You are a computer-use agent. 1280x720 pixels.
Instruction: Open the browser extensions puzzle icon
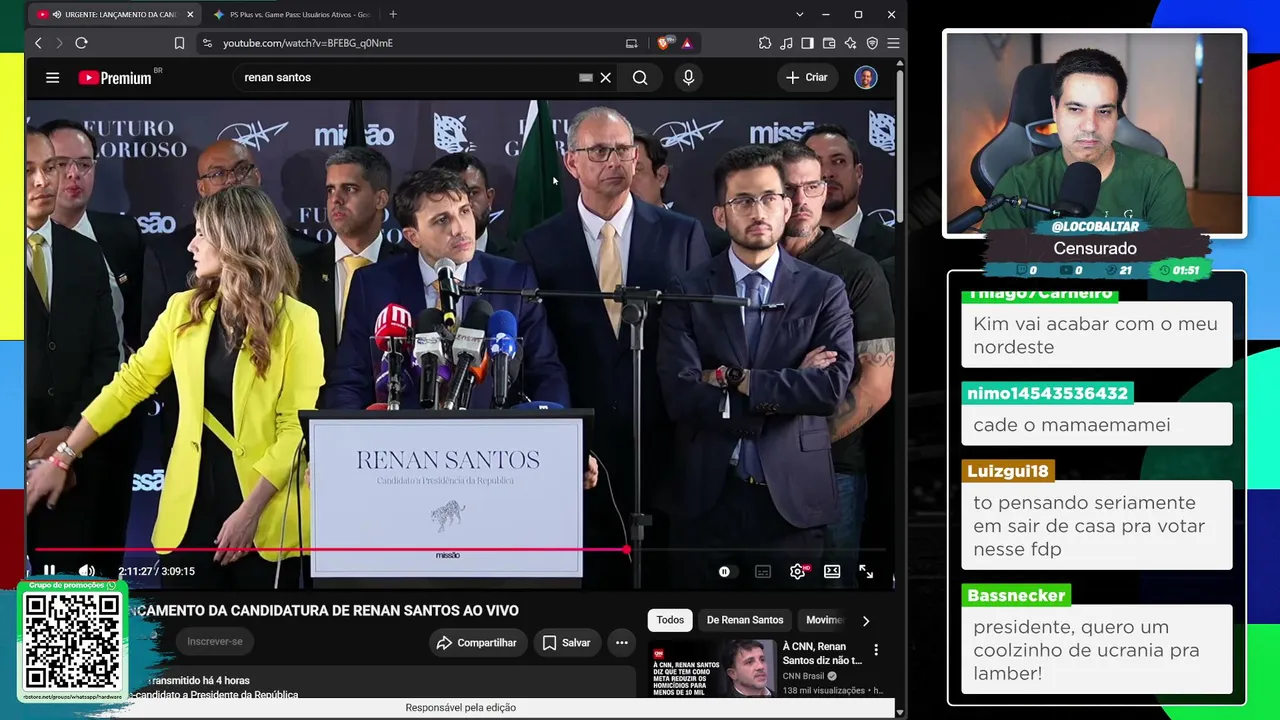(765, 43)
